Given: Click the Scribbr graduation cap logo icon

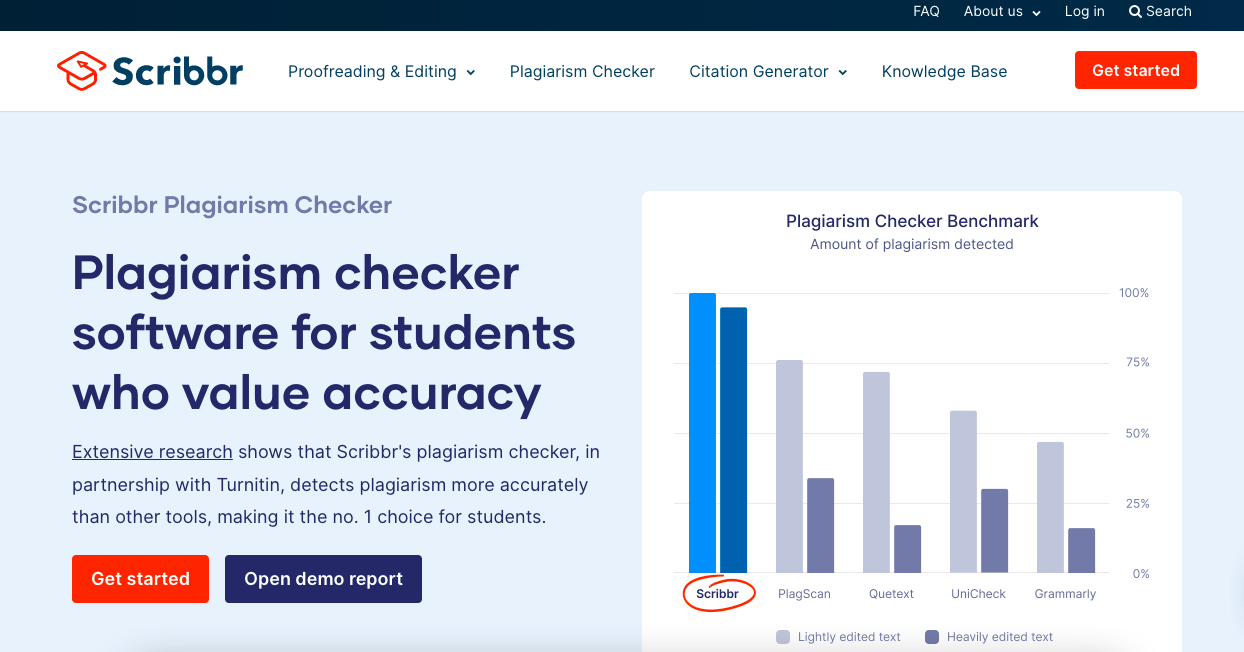Looking at the screenshot, I should (x=81, y=71).
